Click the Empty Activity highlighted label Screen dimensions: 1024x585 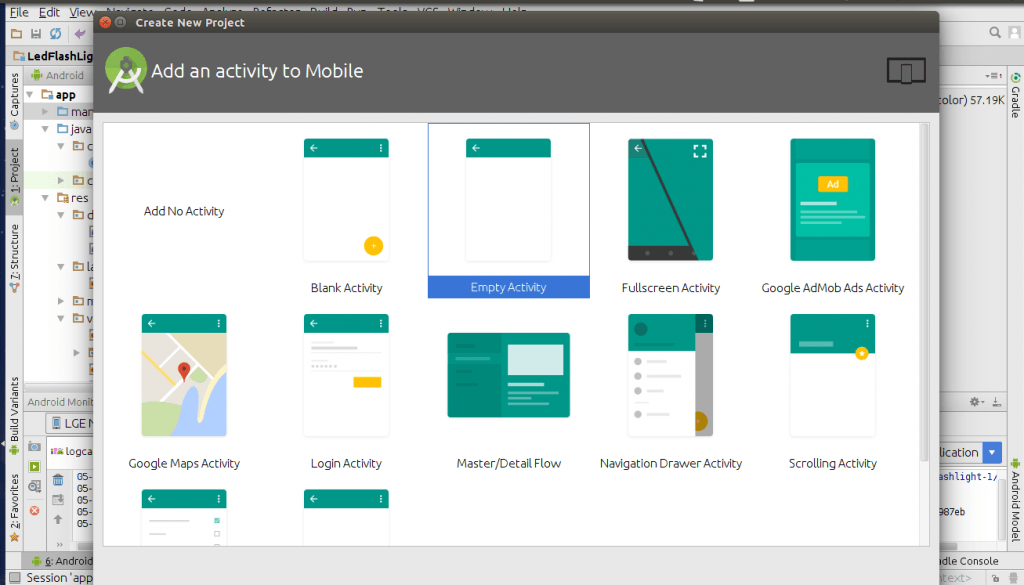(508, 287)
